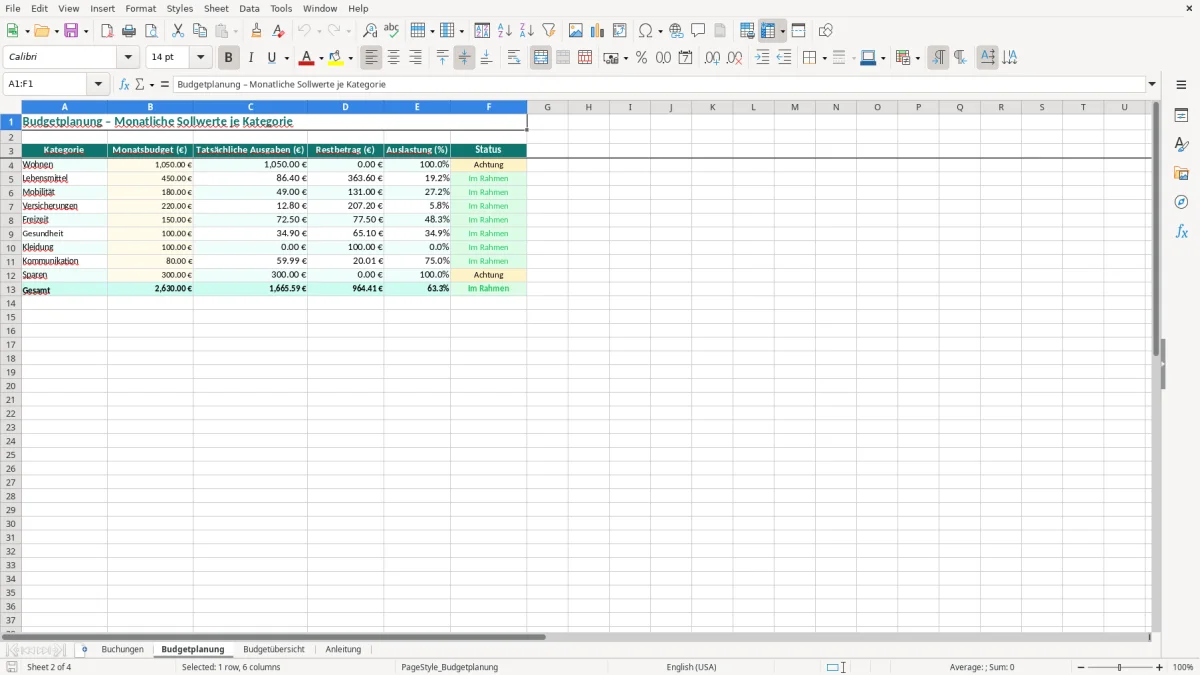Open the Function Wizard in the formula bar
This screenshot has width=1200, height=675.
click(x=125, y=85)
